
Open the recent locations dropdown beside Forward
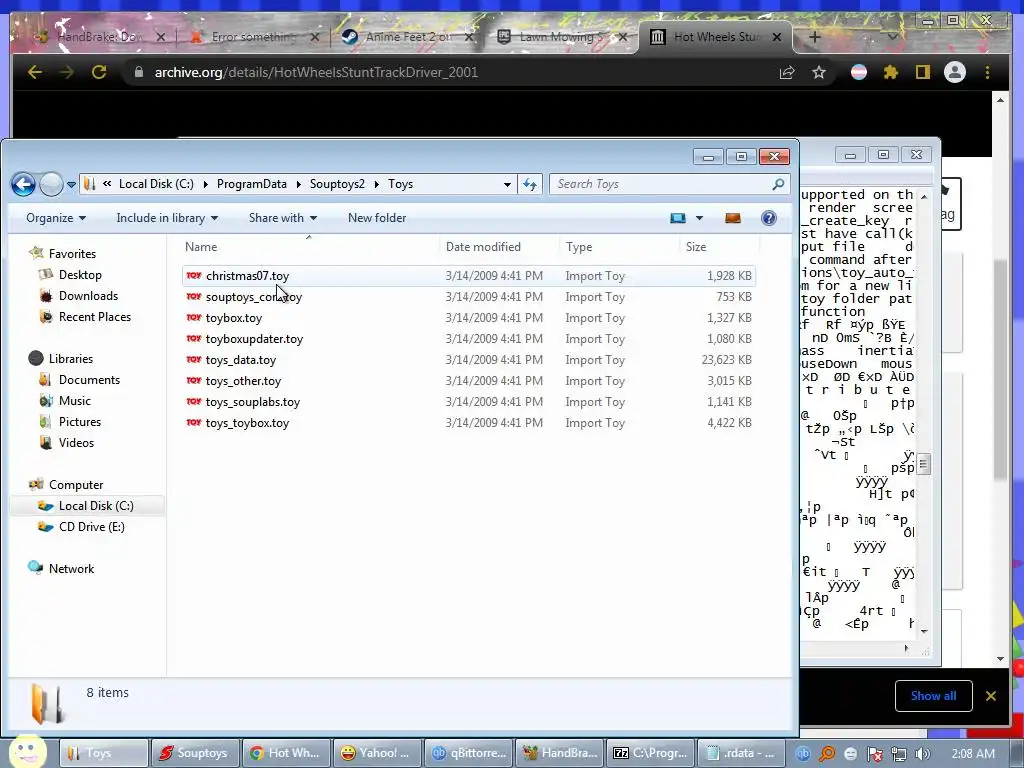tap(71, 185)
